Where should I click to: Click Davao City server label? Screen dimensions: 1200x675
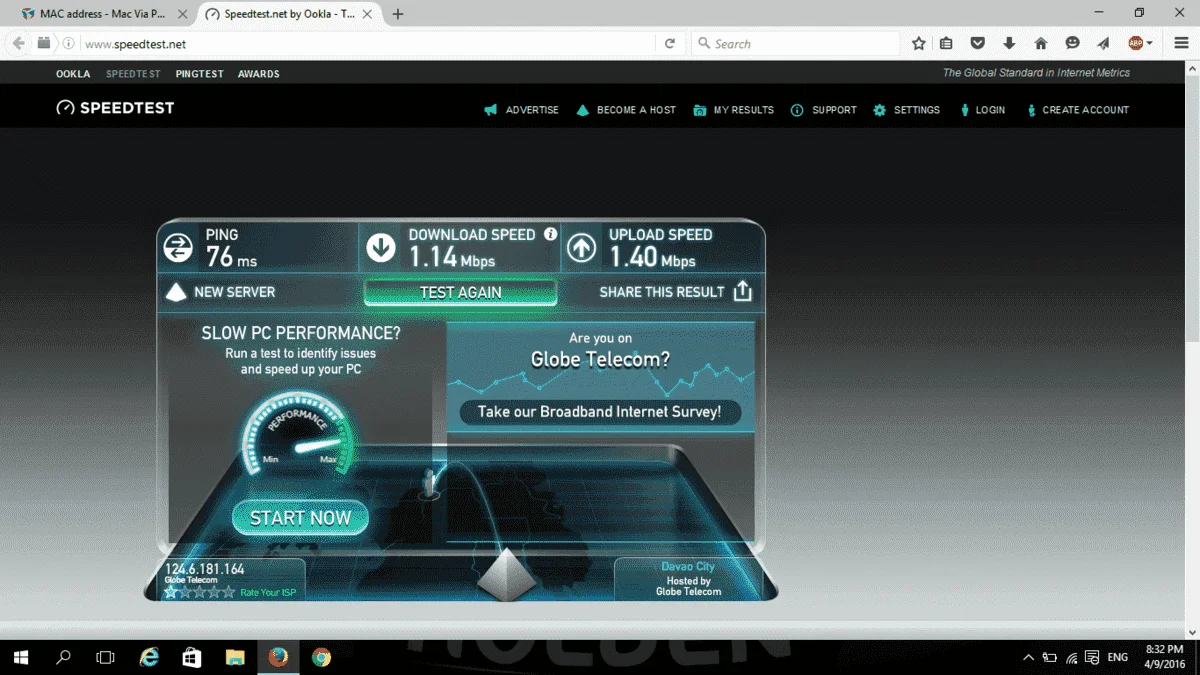[688, 567]
